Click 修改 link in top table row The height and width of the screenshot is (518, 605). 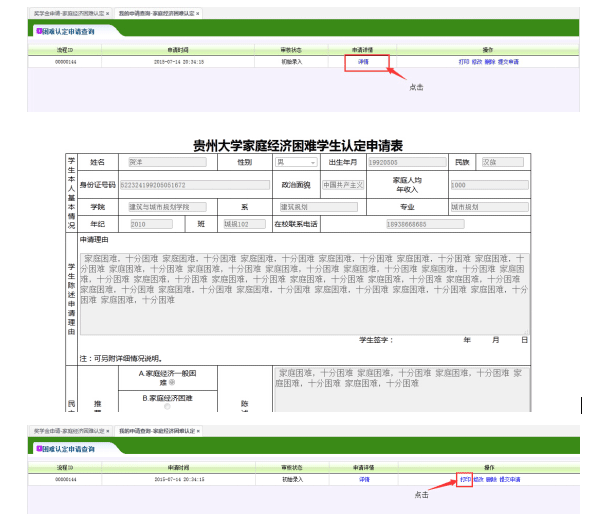477,61
